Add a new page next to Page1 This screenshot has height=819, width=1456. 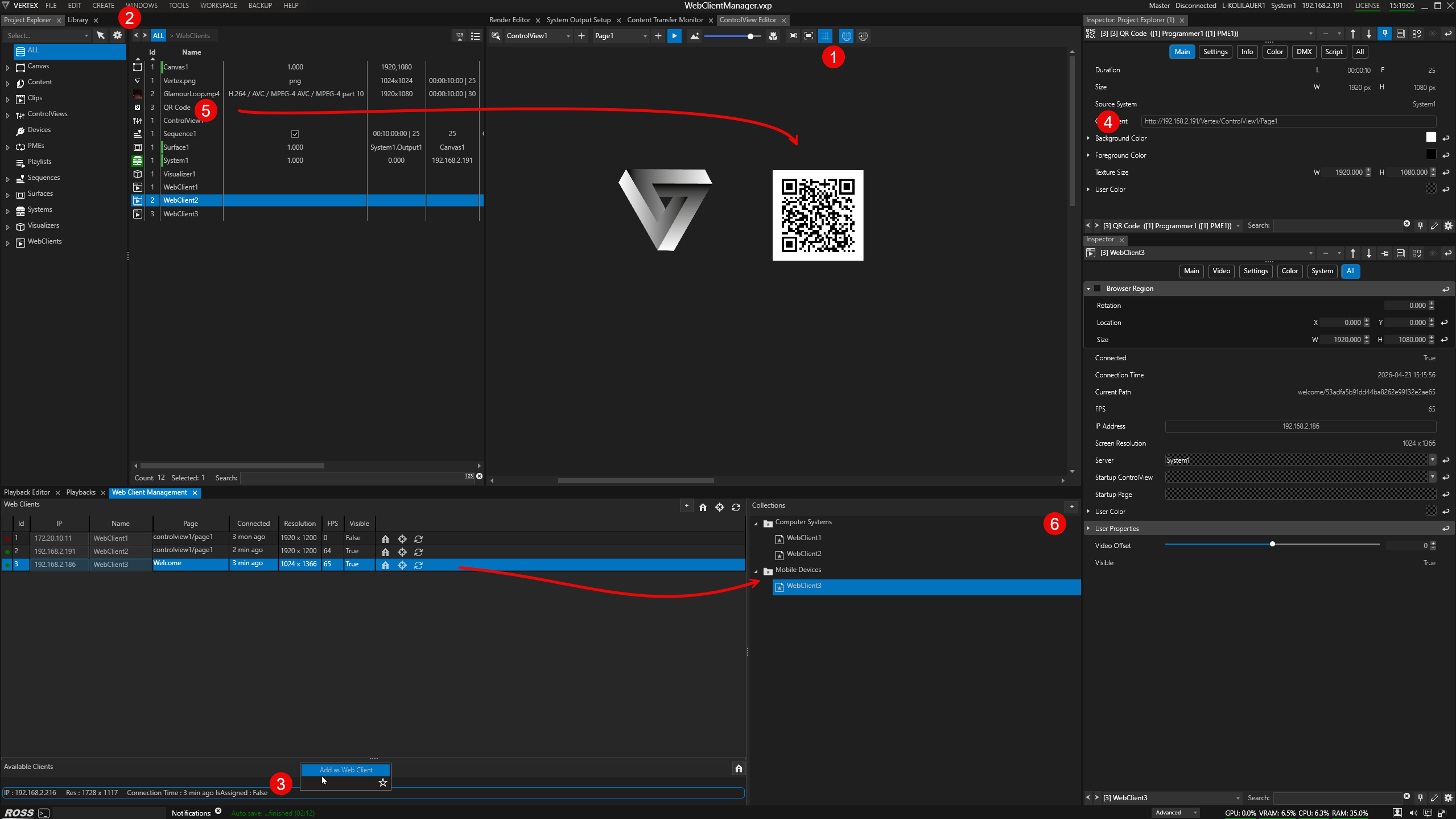(658, 36)
